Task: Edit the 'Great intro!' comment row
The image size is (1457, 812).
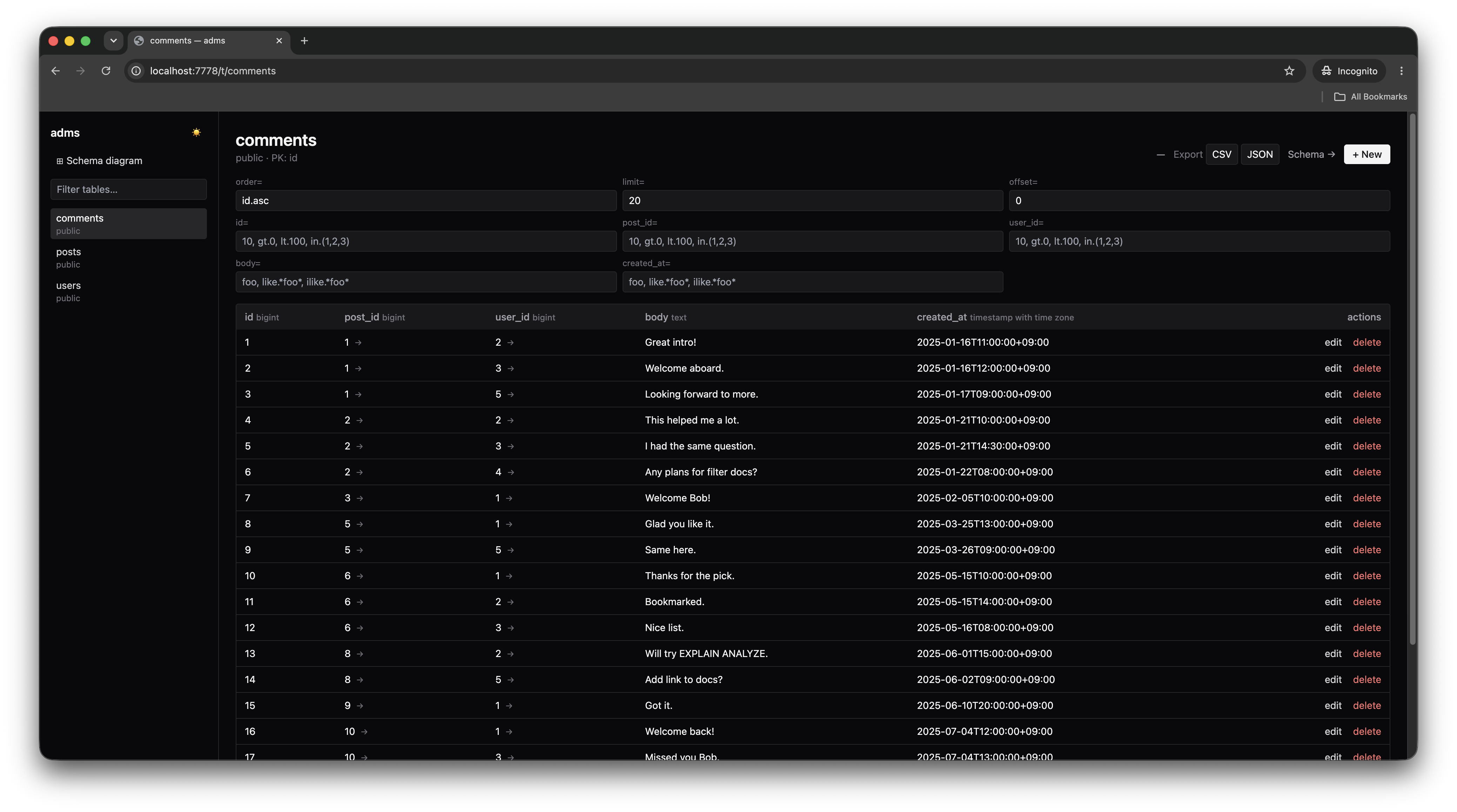Action: [1332, 342]
